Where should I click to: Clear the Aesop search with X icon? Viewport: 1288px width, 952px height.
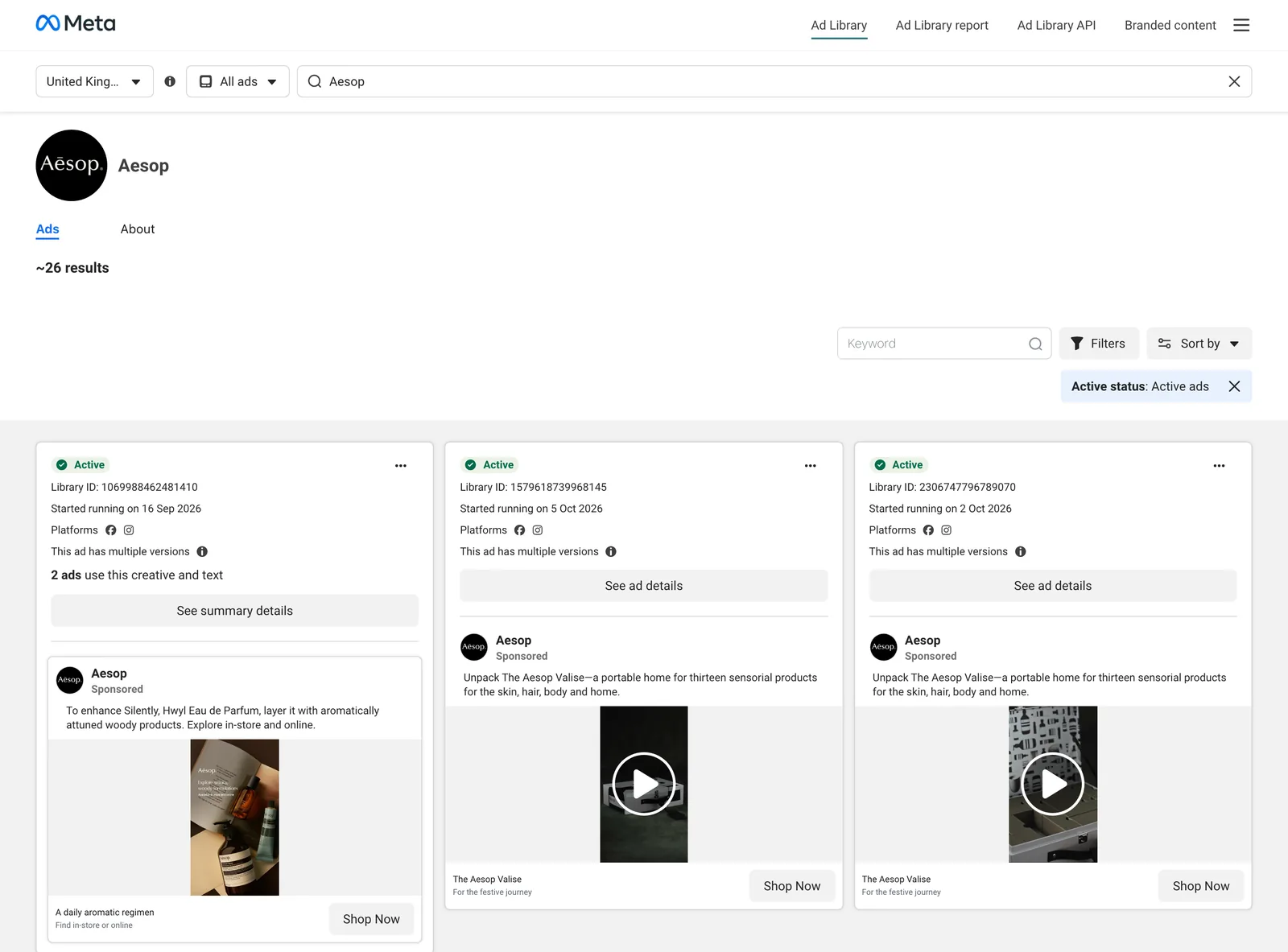point(1234,81)
